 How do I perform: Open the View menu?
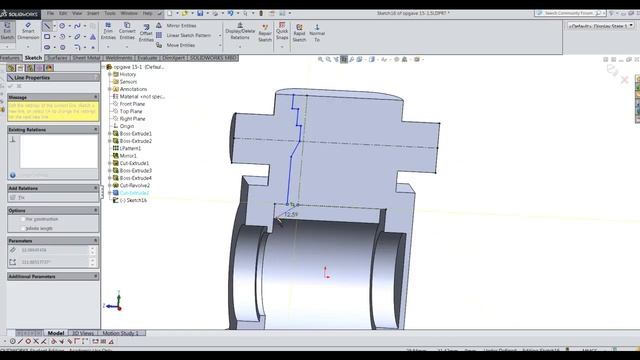tap(77, 13)
